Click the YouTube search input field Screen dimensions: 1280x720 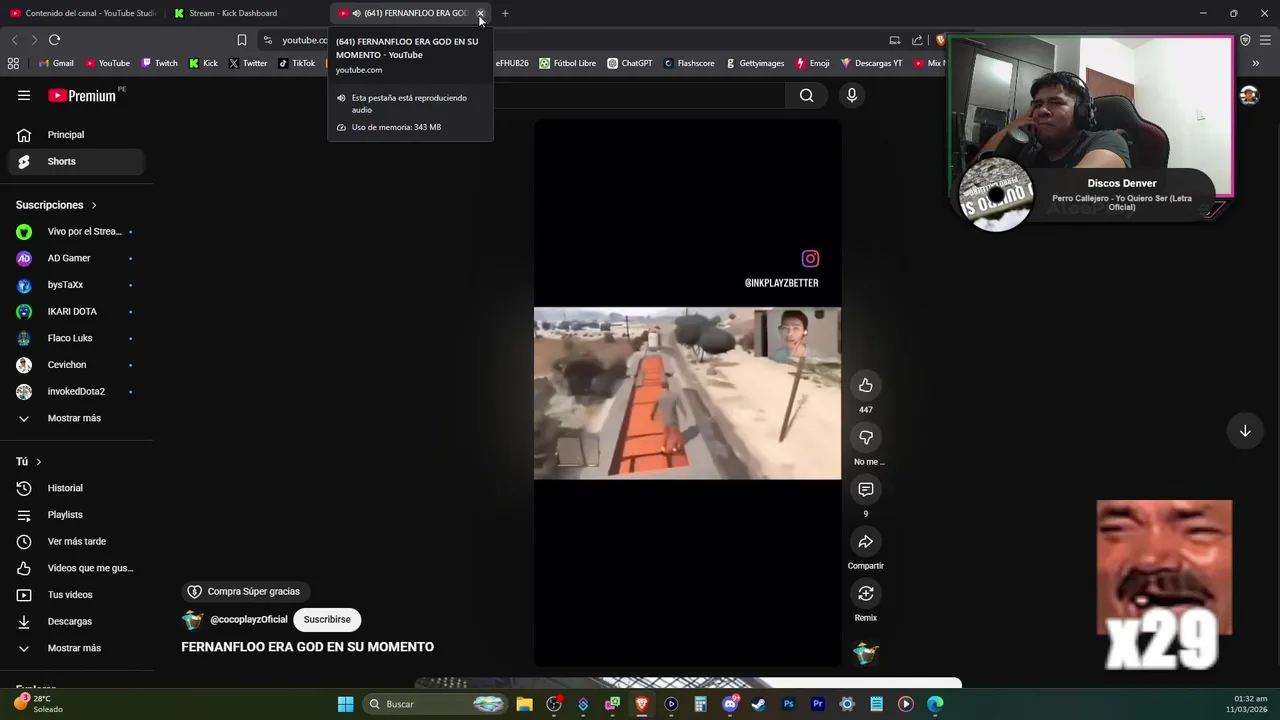tap(640, 95)
